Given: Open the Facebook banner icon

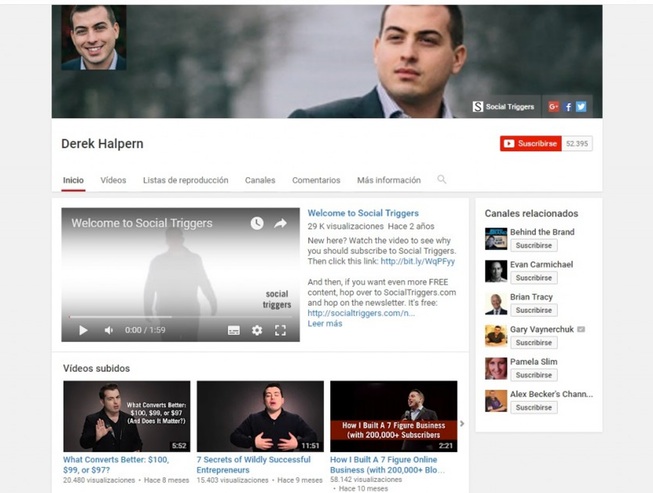Looking at the screenshot, I should click(x=568, y=107).
